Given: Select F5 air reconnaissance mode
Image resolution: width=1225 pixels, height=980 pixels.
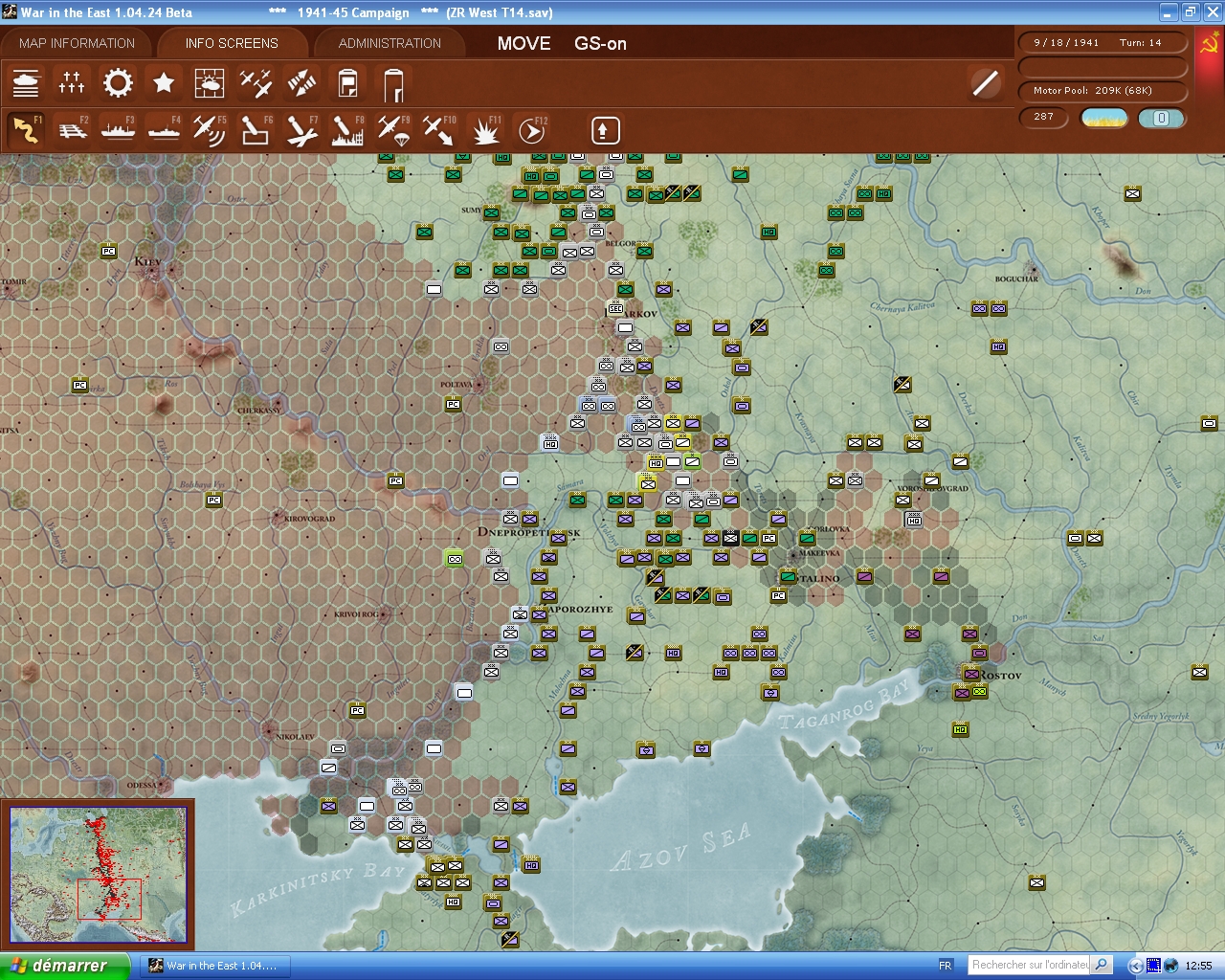Looking at the screenshot, I should tap(210, 129).
